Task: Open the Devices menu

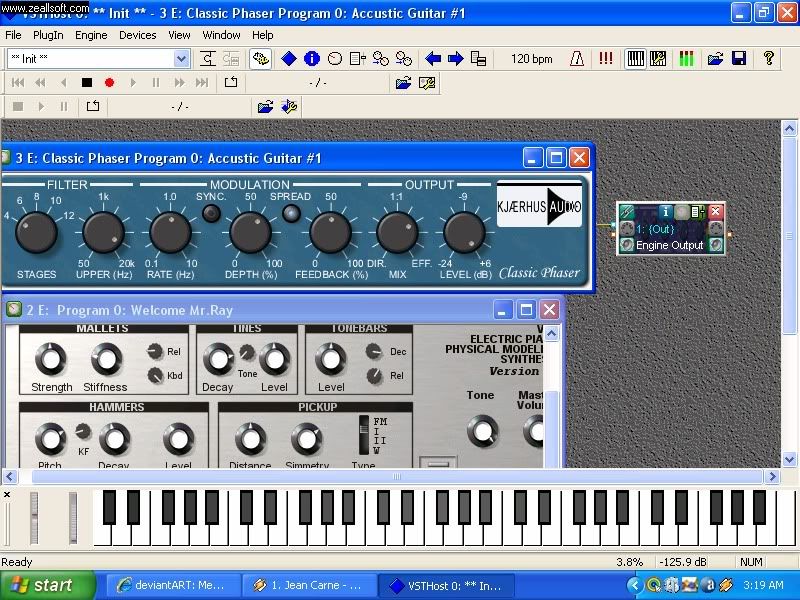Action: tap(137, 35)
